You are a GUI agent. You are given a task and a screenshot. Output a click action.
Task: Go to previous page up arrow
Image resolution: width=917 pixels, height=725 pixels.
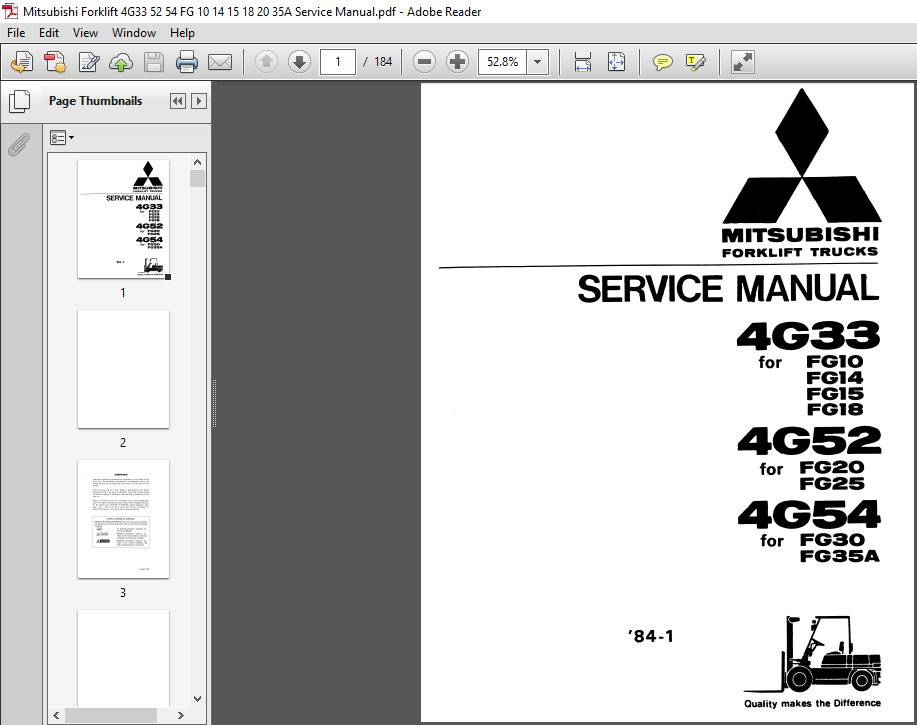point(266,62)
